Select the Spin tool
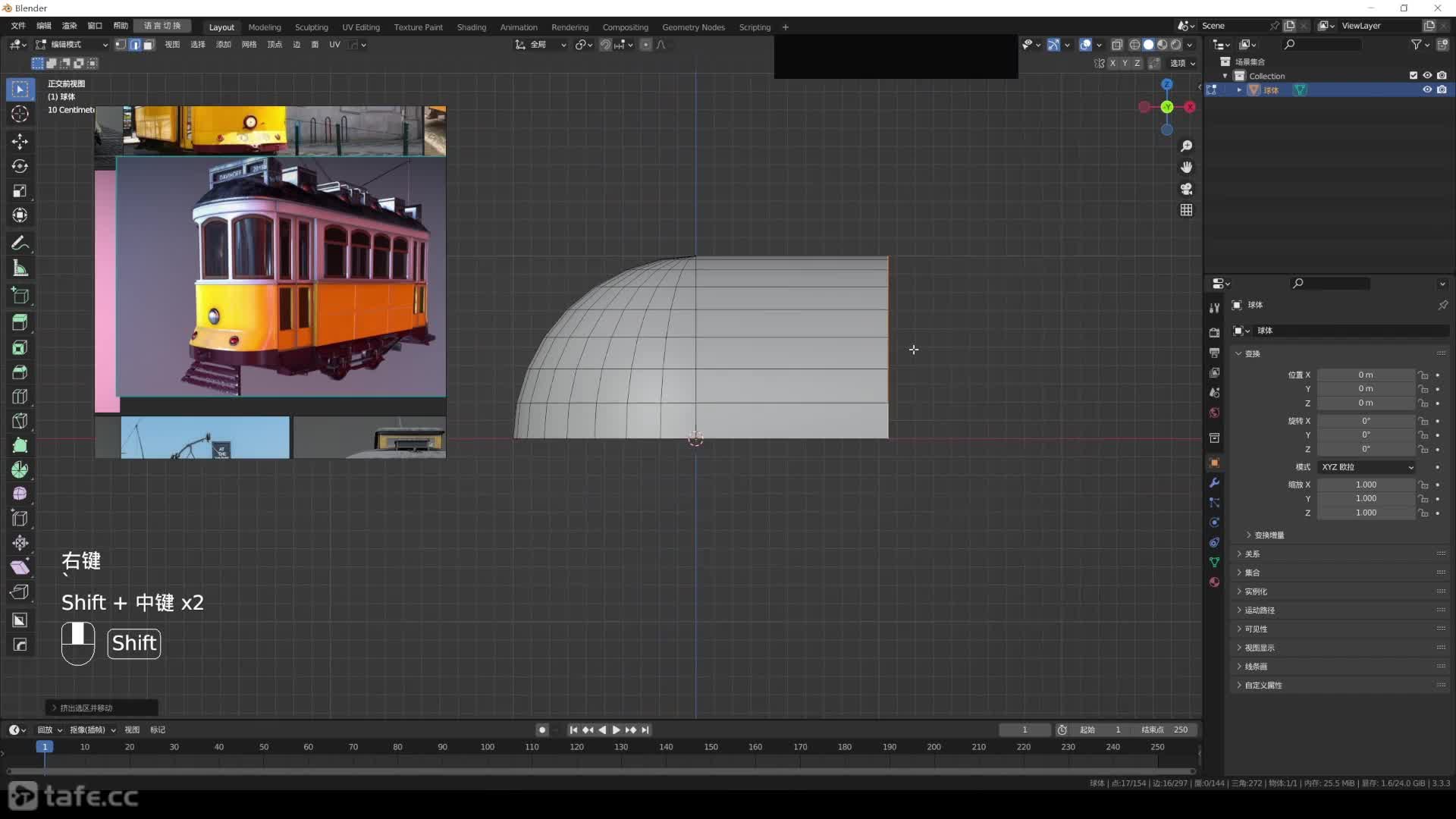The height and width of the screenshot is (819, 1456). (x=20, y=469)
